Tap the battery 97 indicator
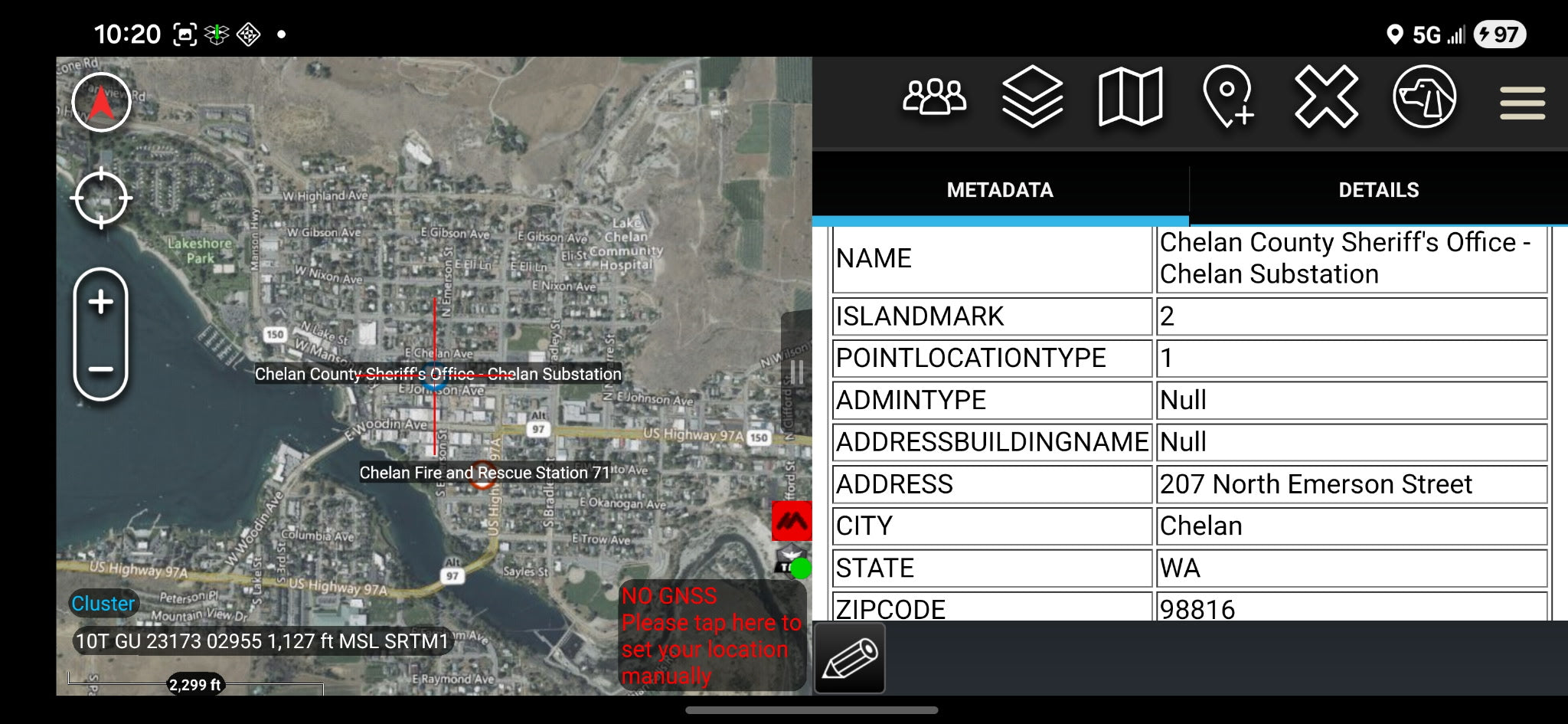The width and height of the screenshot is (1568, 724). tap(1500, 34)
